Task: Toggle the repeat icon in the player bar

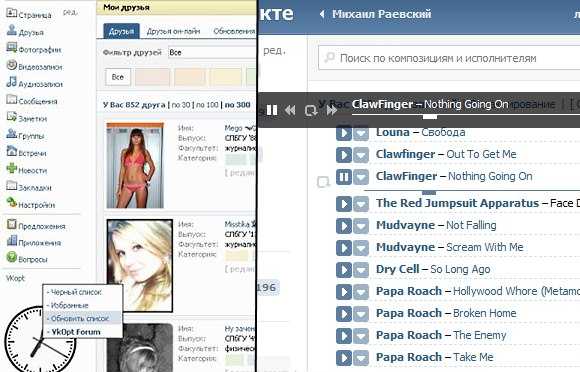Action: [x=311, y=110]
